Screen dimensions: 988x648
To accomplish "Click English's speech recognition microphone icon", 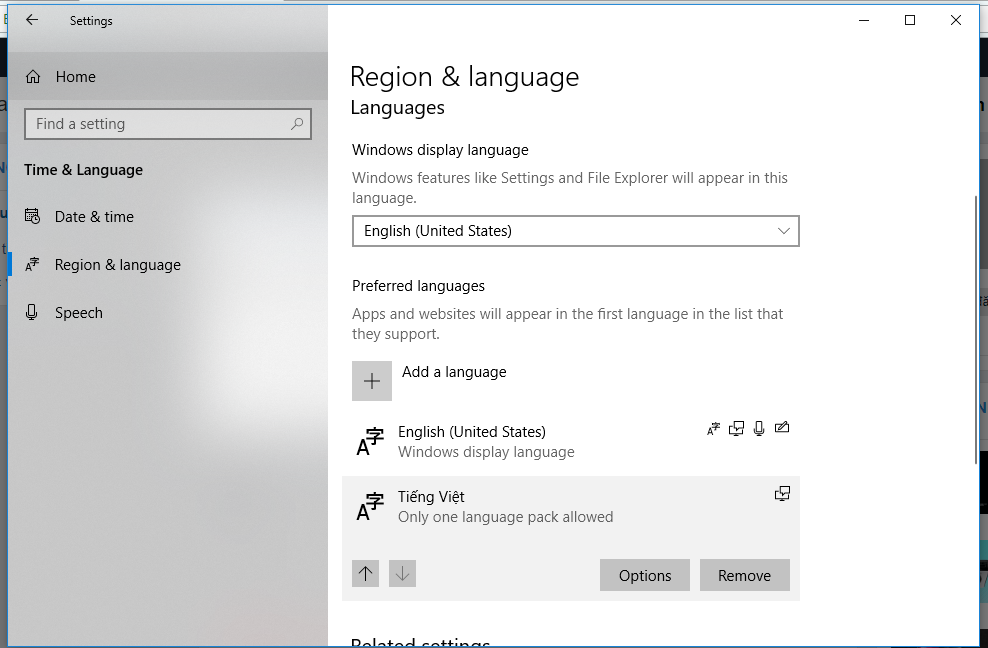I will [759, 429].
